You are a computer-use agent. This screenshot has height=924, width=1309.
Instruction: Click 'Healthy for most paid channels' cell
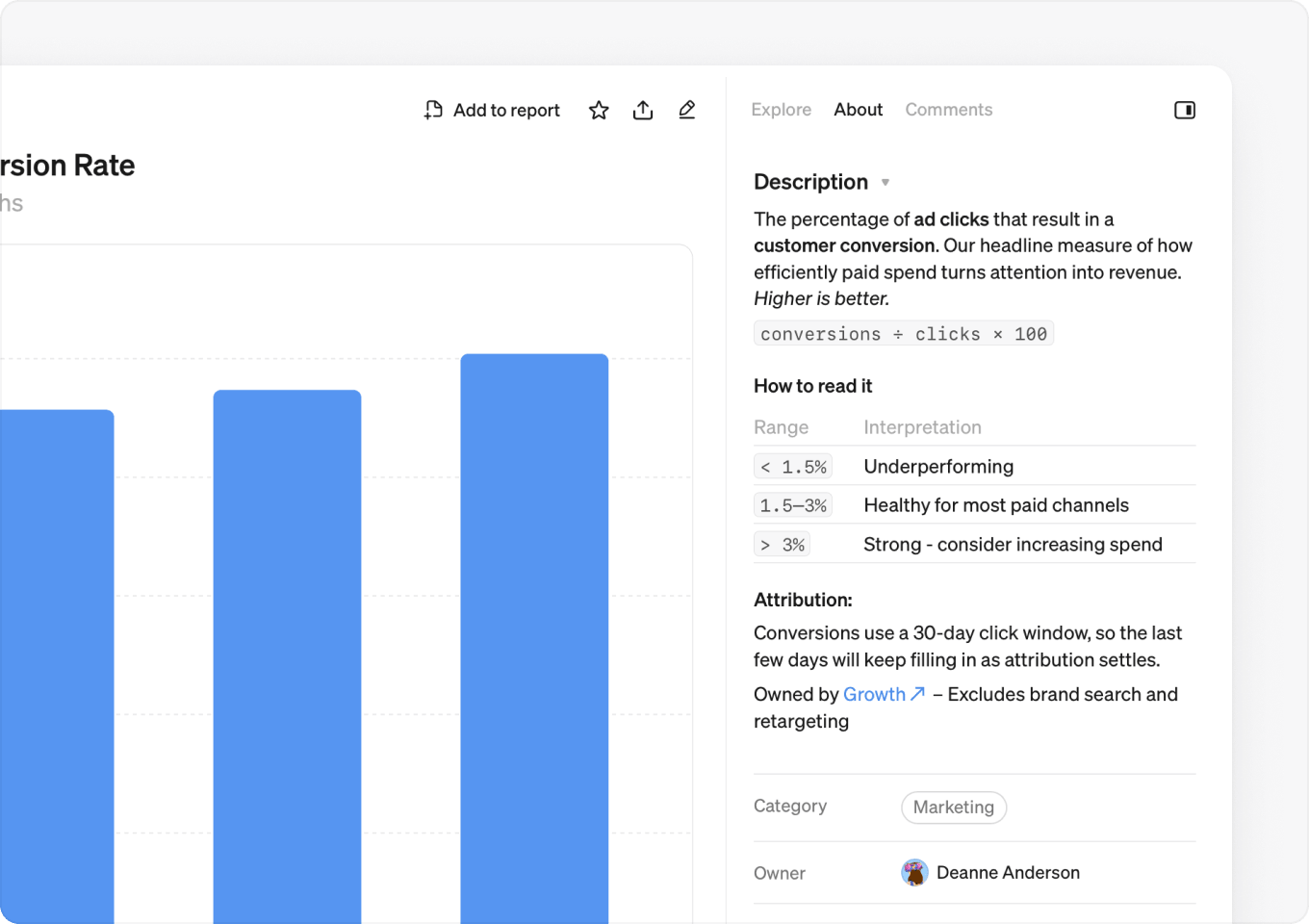[x=996, y=505]
